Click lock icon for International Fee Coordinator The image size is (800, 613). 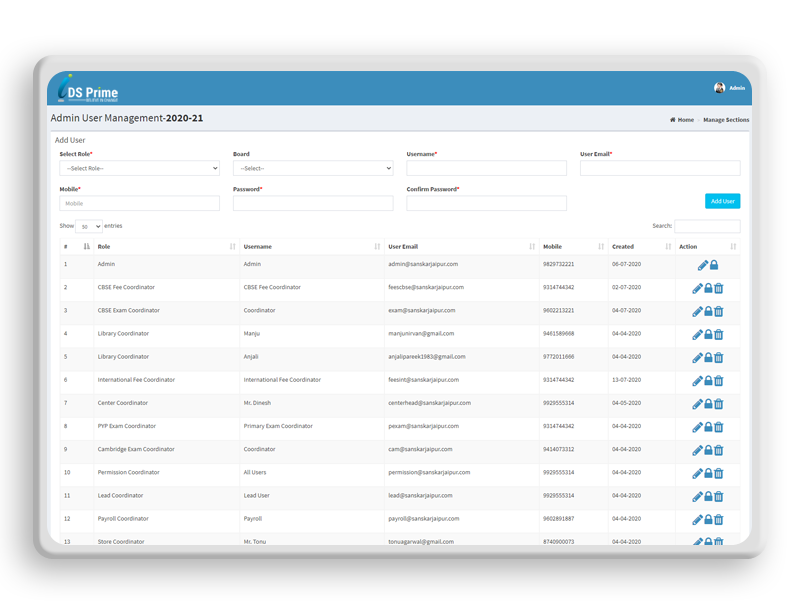pyautogui.click(x=709, y=380)
